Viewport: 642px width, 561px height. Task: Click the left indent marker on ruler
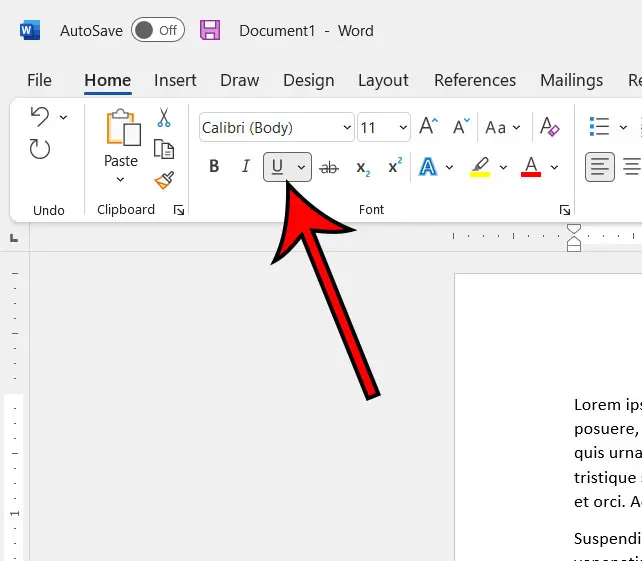click(x=574, y=247)
